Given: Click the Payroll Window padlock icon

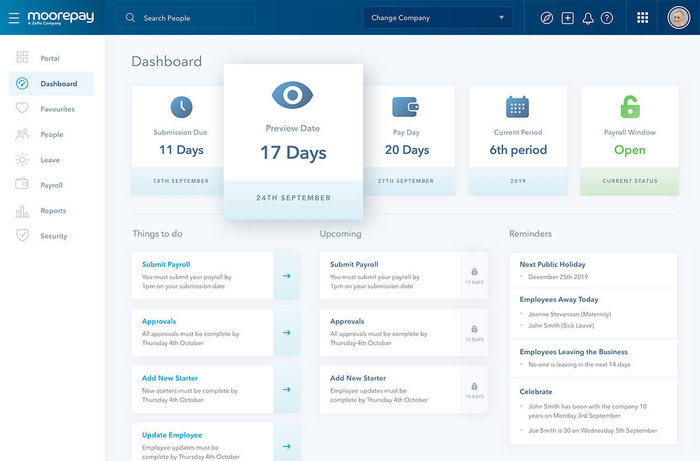Looking at the screenshot, I should [630, 107].
